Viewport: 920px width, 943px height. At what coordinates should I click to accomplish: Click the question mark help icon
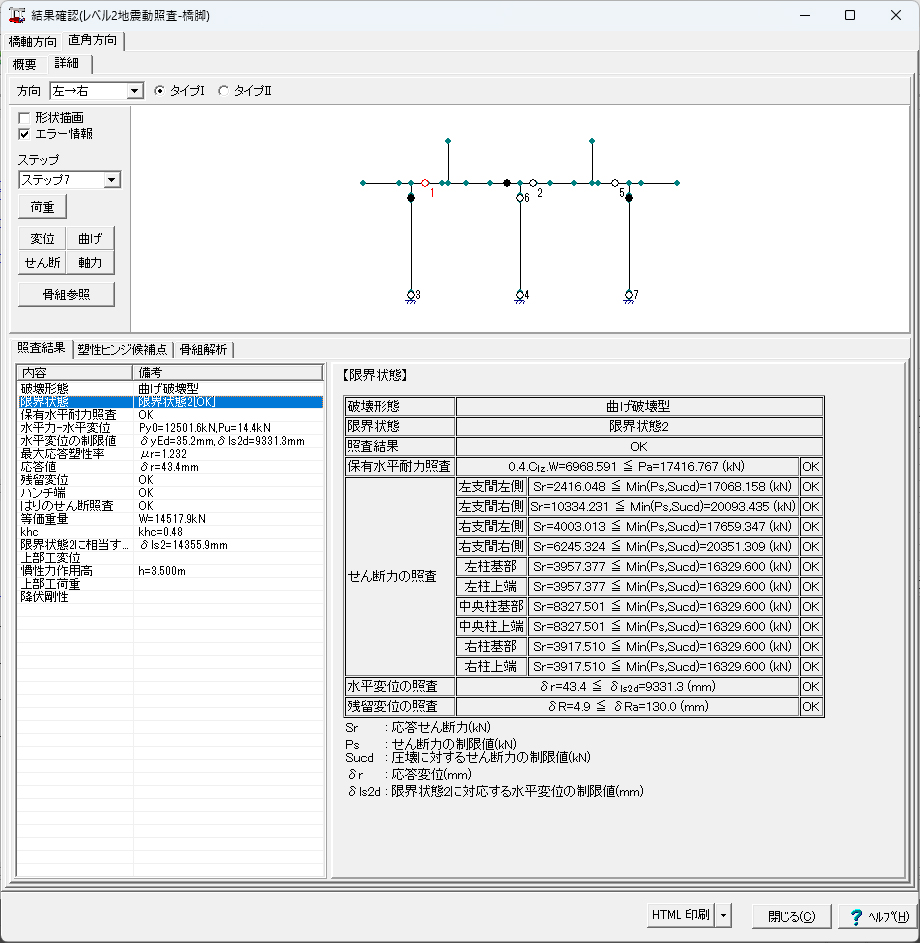point(856,915)
